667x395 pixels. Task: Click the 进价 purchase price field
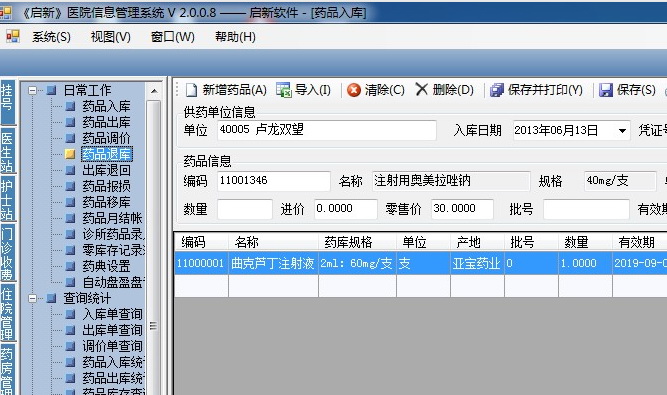click(x=345, y=209)
